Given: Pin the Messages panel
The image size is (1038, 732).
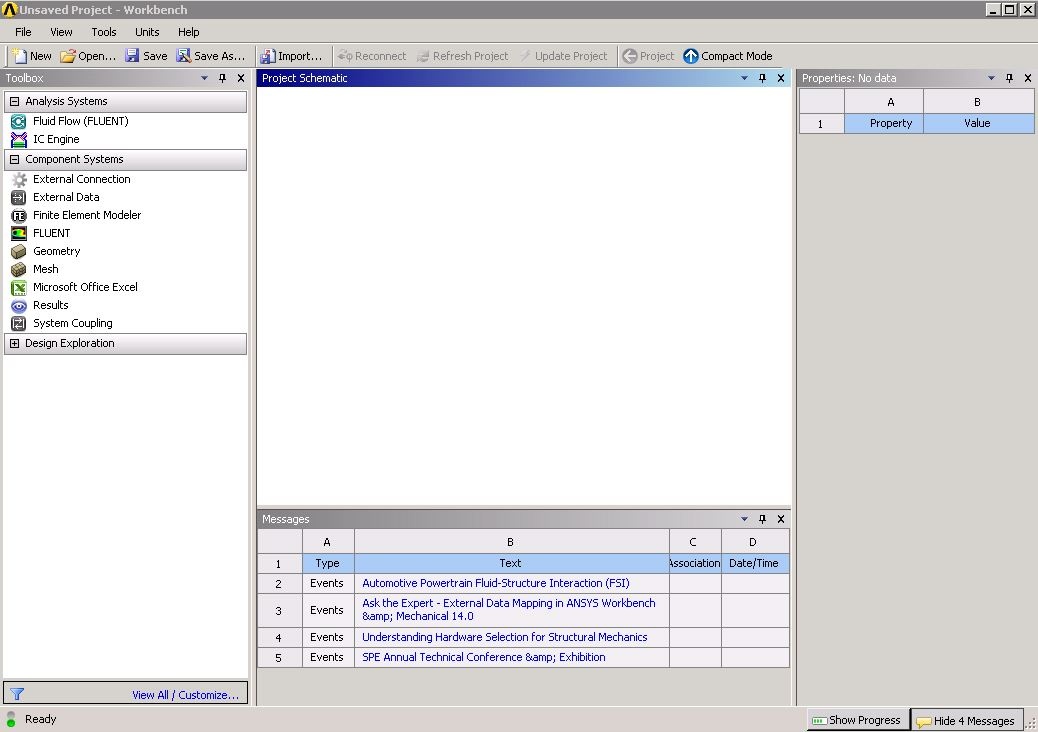Looking at the screenshot, I should [x=762, y=519].
